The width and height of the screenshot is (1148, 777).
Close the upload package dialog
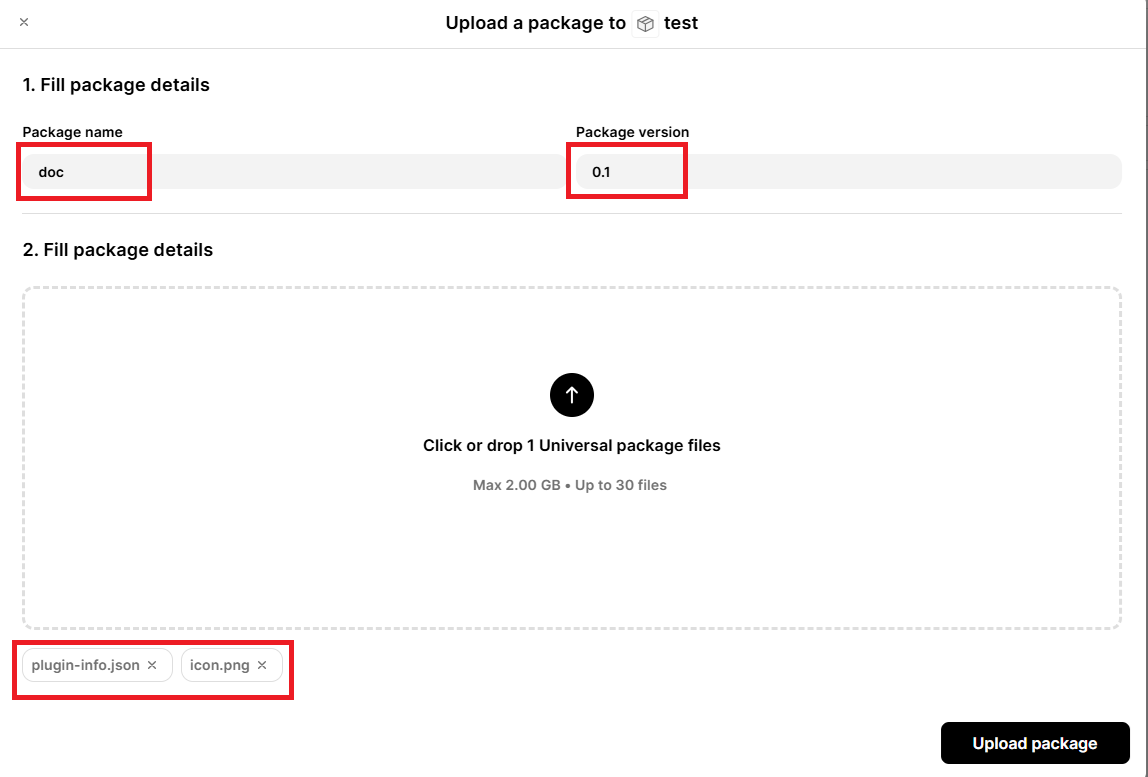24,22
